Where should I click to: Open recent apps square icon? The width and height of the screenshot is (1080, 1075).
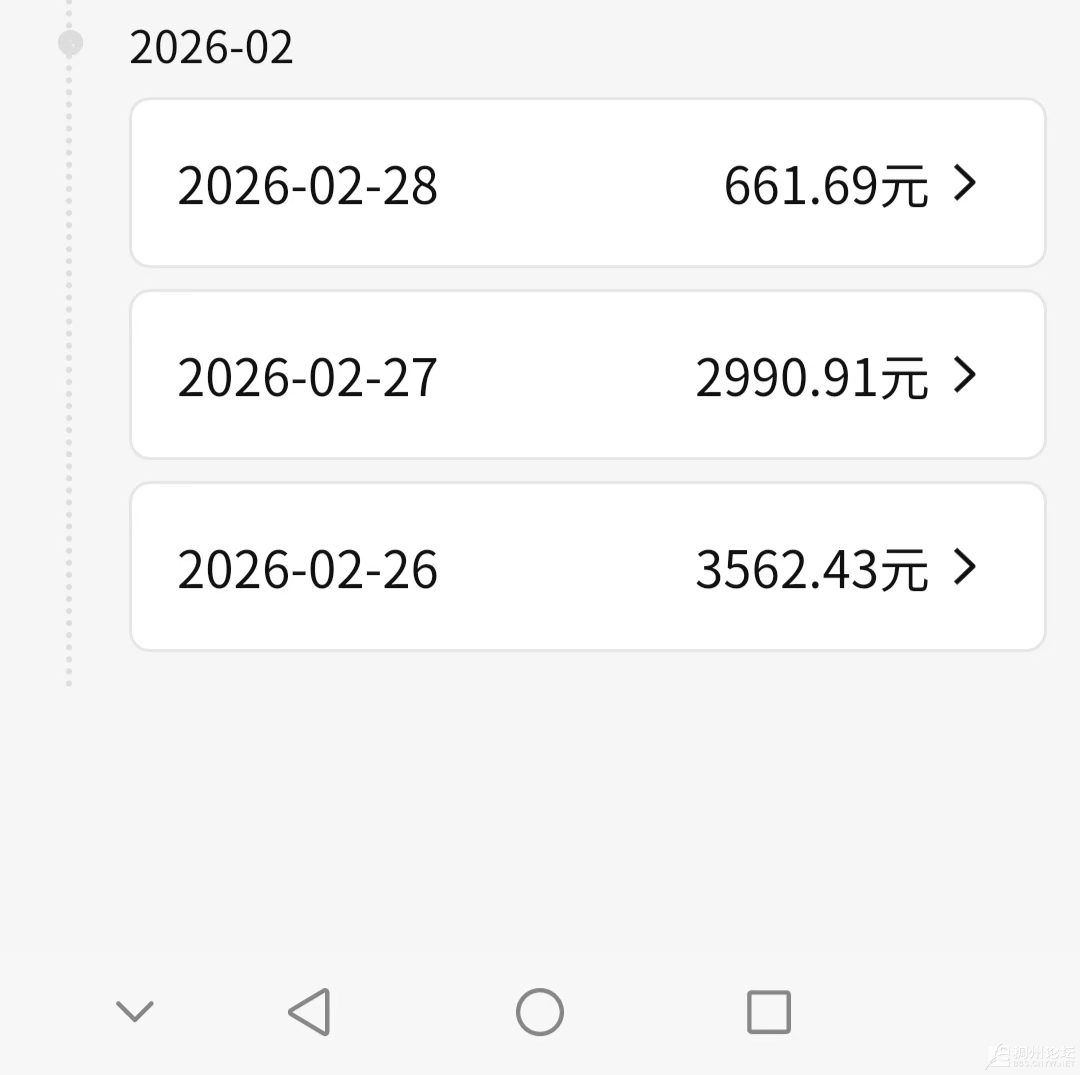(769, 1012)
